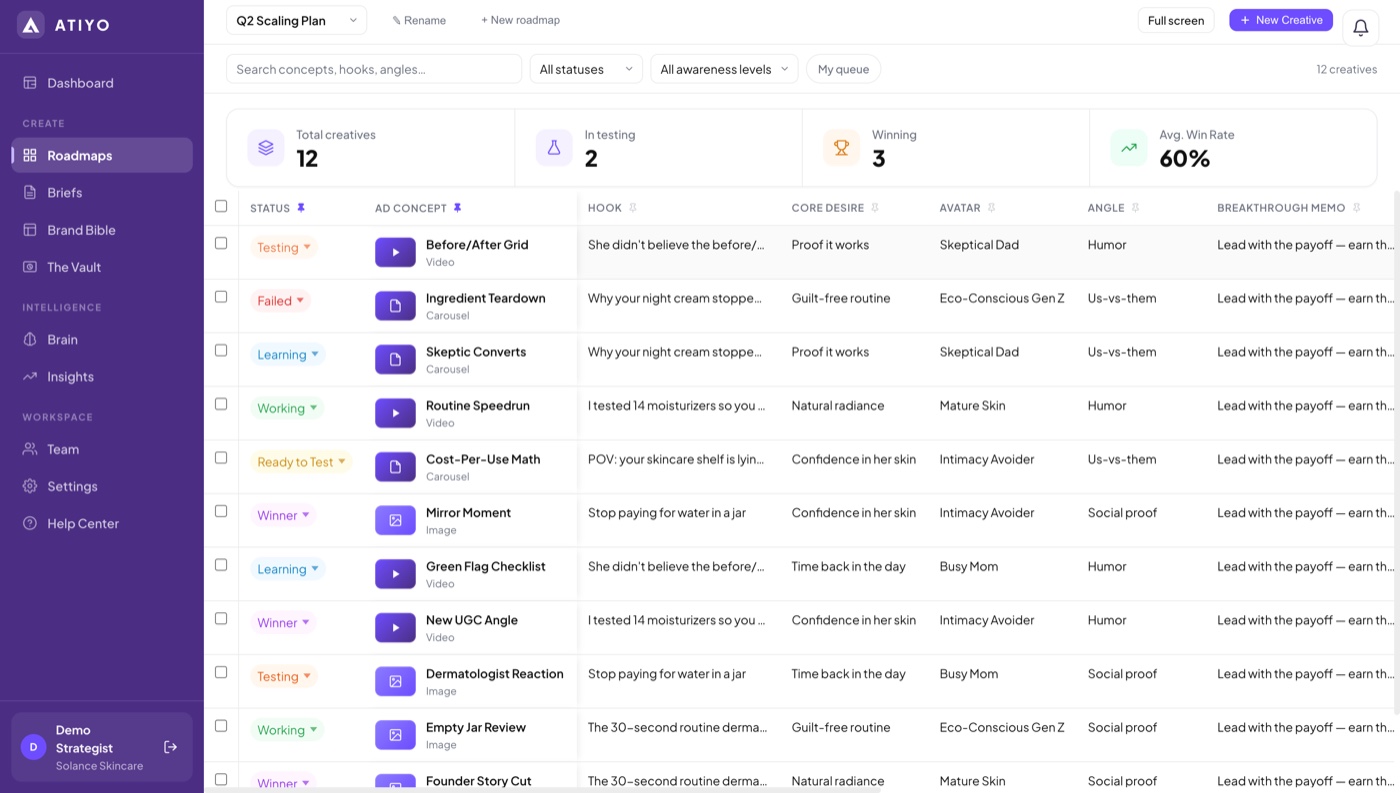The height and width of the screenshot is (793, 1400).
Task: Open Winner status dropdown for Mirror Moment
Action: coord(283,515)
